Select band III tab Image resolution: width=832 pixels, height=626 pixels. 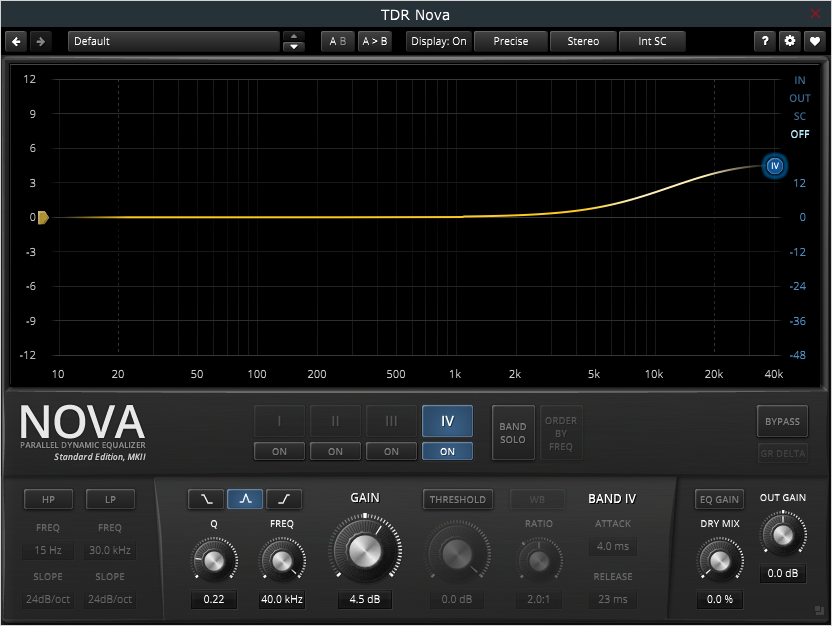[x=392, y=421]
